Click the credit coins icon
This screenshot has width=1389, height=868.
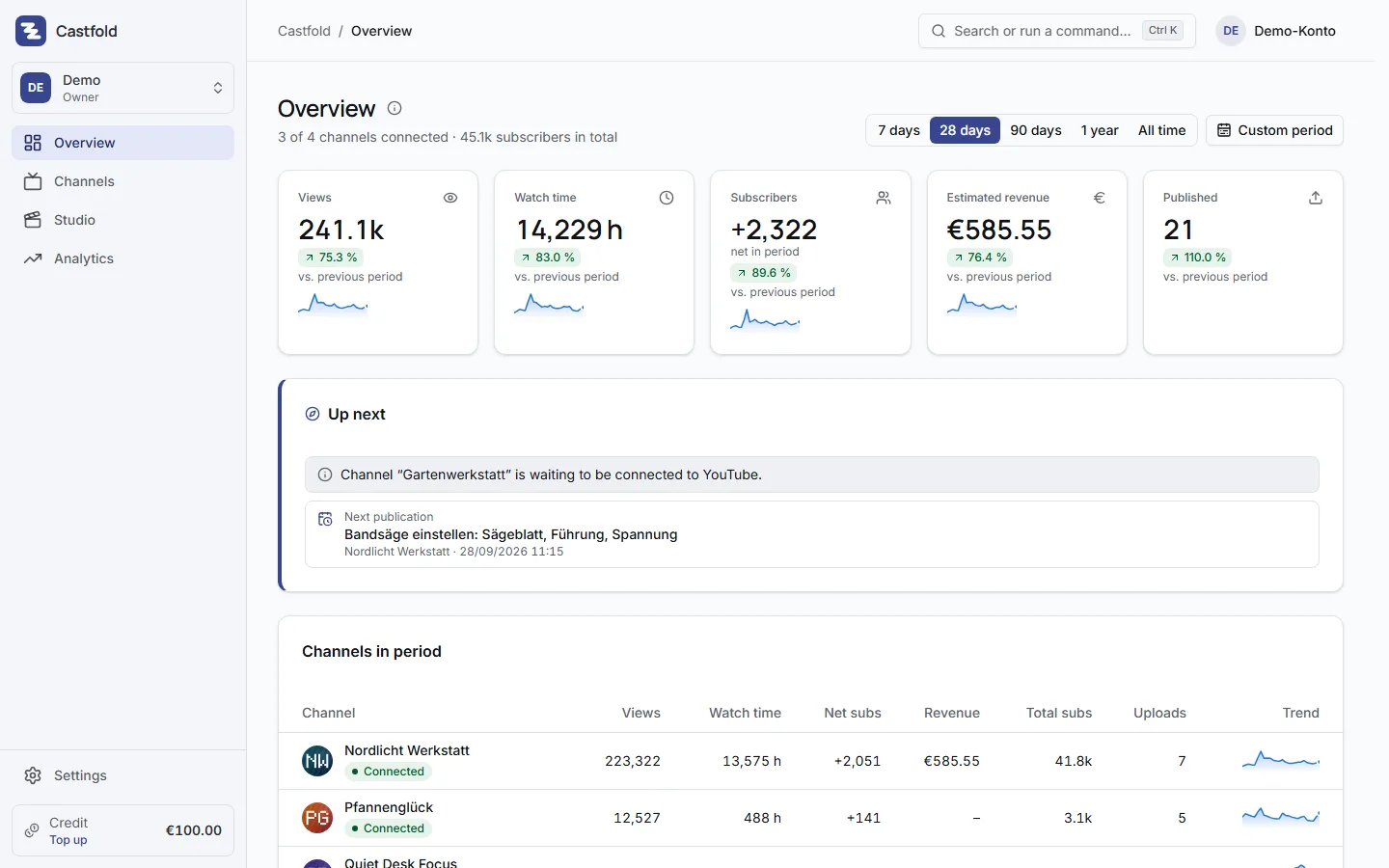[32, 830]
